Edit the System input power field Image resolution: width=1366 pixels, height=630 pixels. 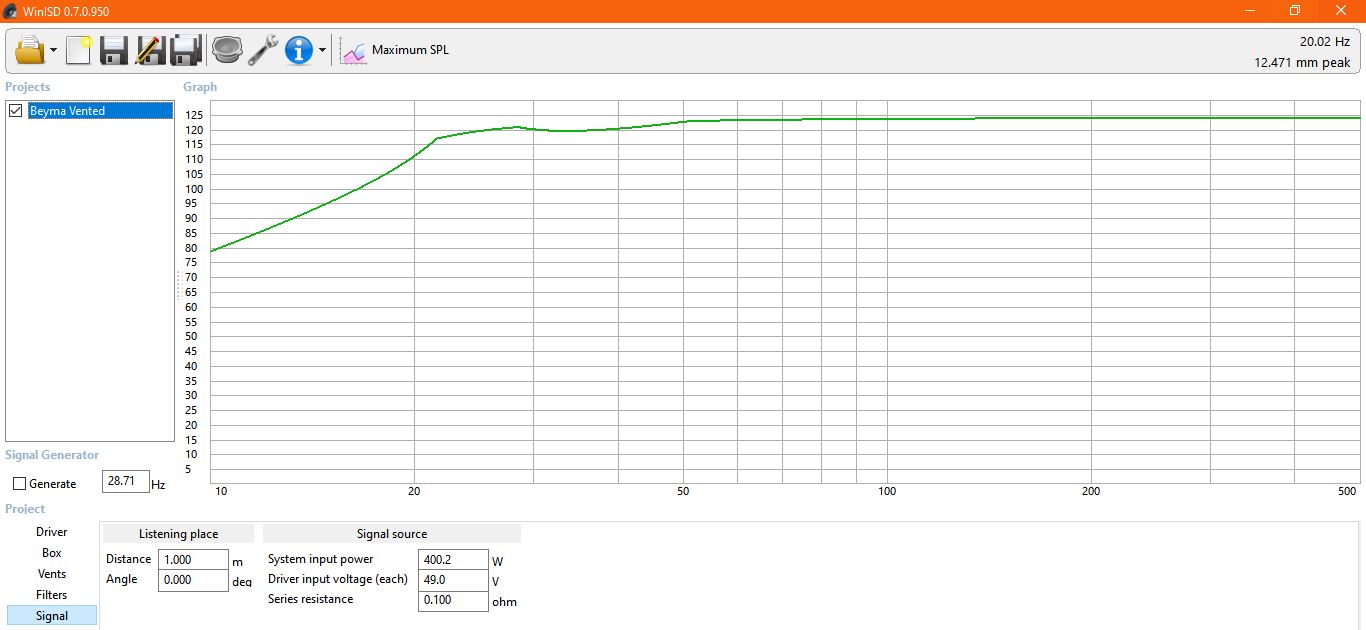[x=453, y=560]
